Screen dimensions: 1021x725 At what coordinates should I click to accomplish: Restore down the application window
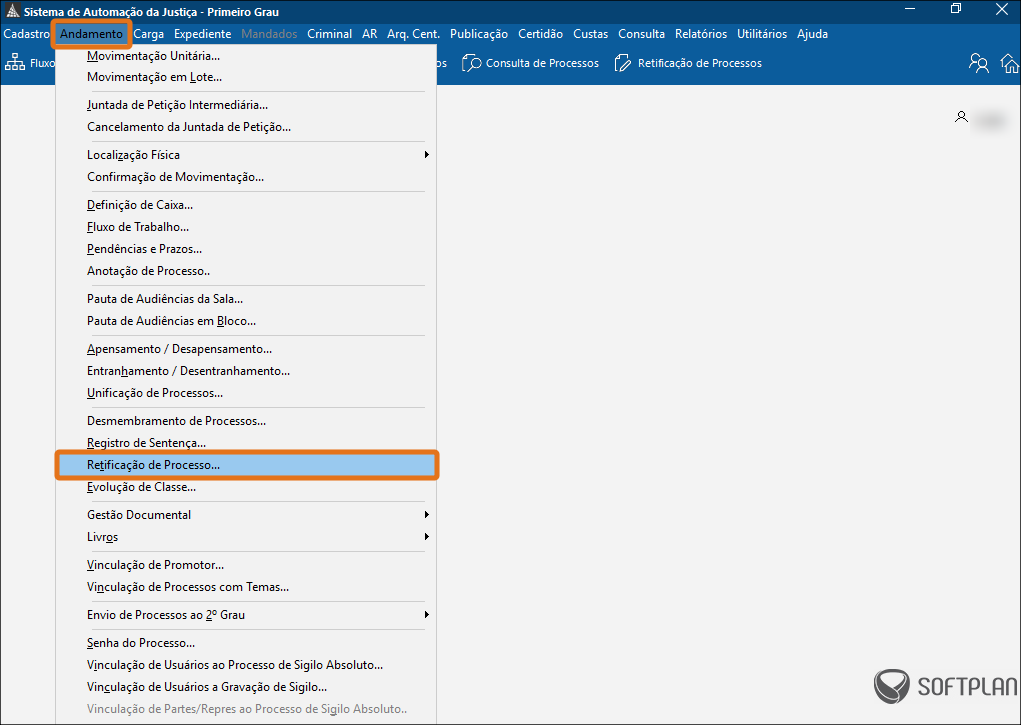(956, 9)
